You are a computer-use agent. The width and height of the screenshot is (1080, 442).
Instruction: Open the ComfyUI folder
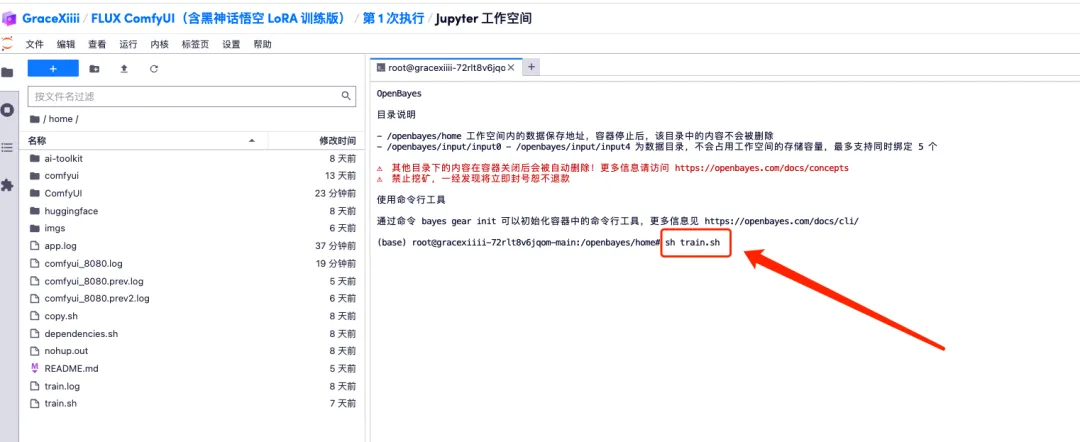(63, 193)
